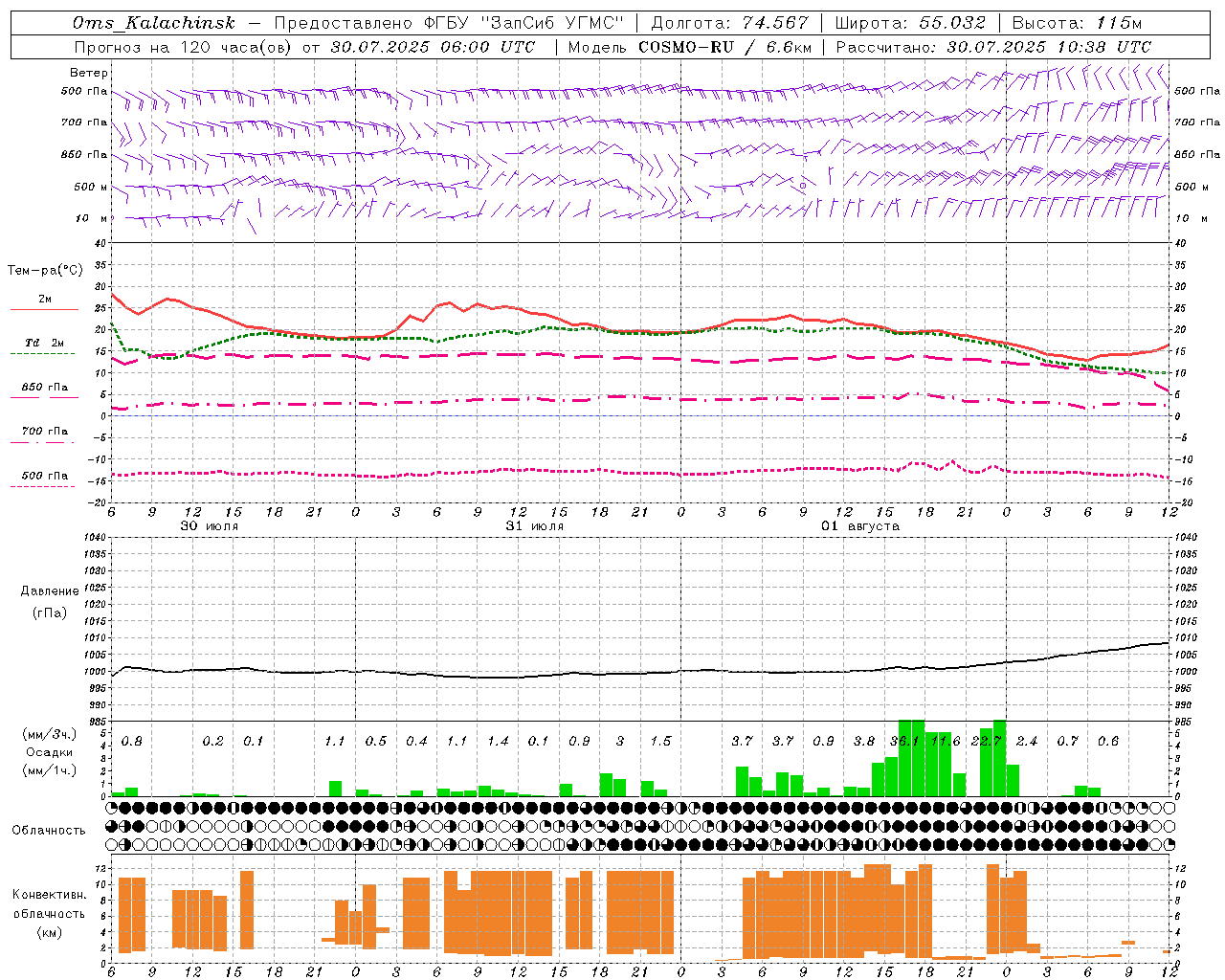Image resolution: width=1225 pixels, height=980 pixels.
Task: Click the 1.5 precipitation total
Action: pyautogui.click(x=660, y=741)
